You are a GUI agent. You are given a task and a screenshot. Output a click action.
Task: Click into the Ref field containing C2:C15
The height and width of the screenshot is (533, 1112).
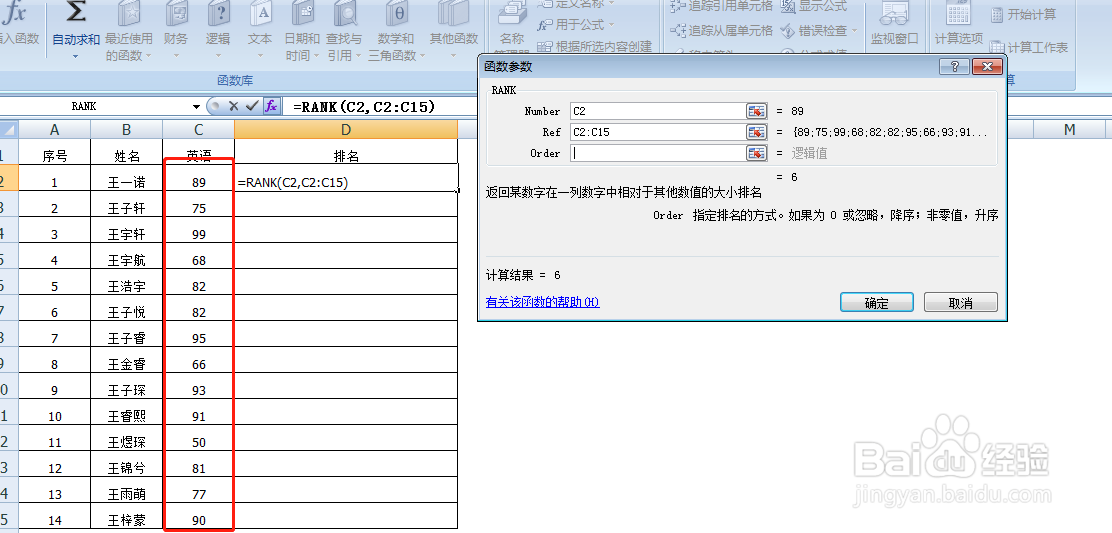658,132
